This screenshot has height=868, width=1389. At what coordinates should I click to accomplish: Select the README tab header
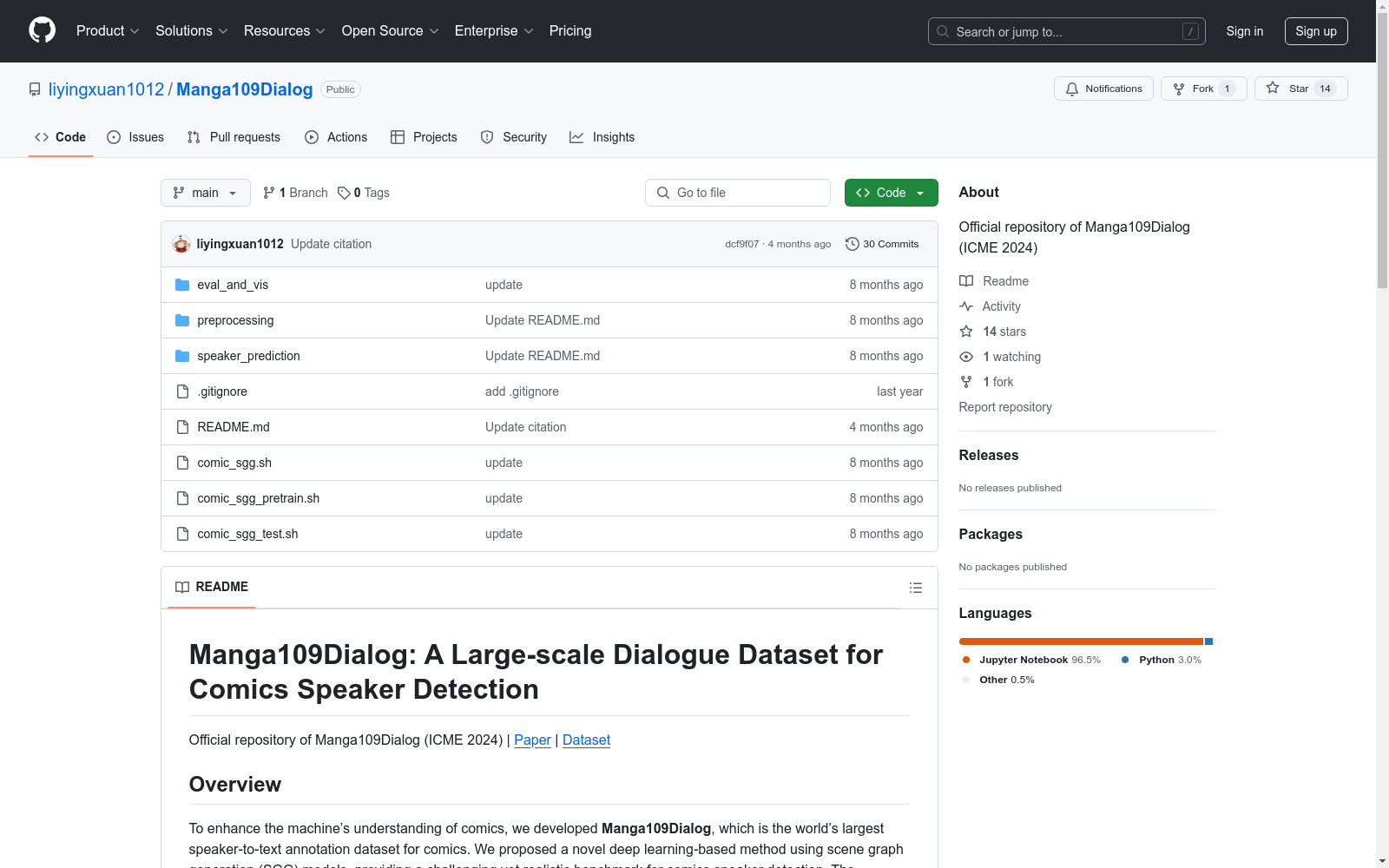(212, 587)
